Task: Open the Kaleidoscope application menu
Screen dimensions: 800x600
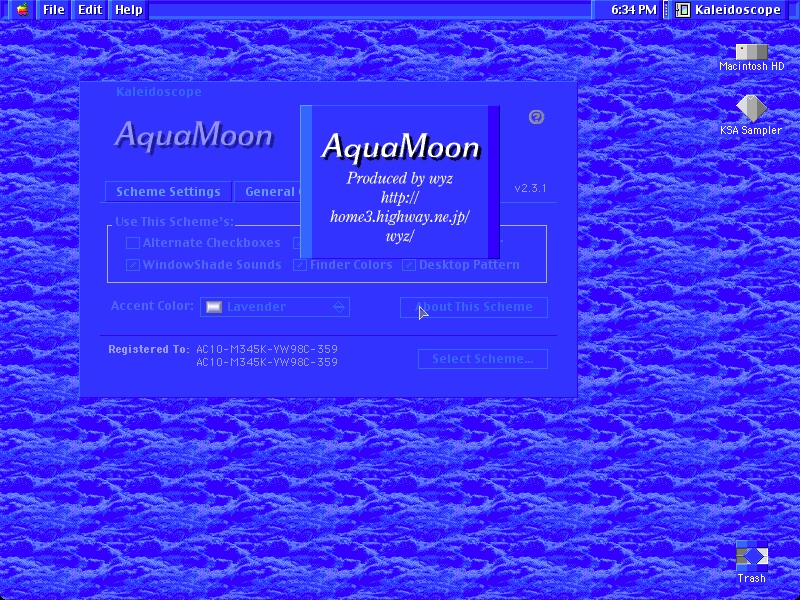Action: coord(729,10)
